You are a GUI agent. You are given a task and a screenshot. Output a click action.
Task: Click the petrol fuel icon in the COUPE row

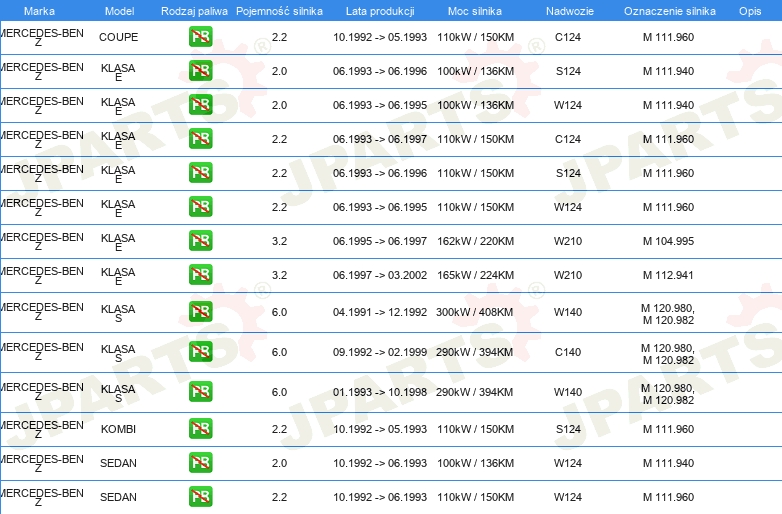coord(200,37)
